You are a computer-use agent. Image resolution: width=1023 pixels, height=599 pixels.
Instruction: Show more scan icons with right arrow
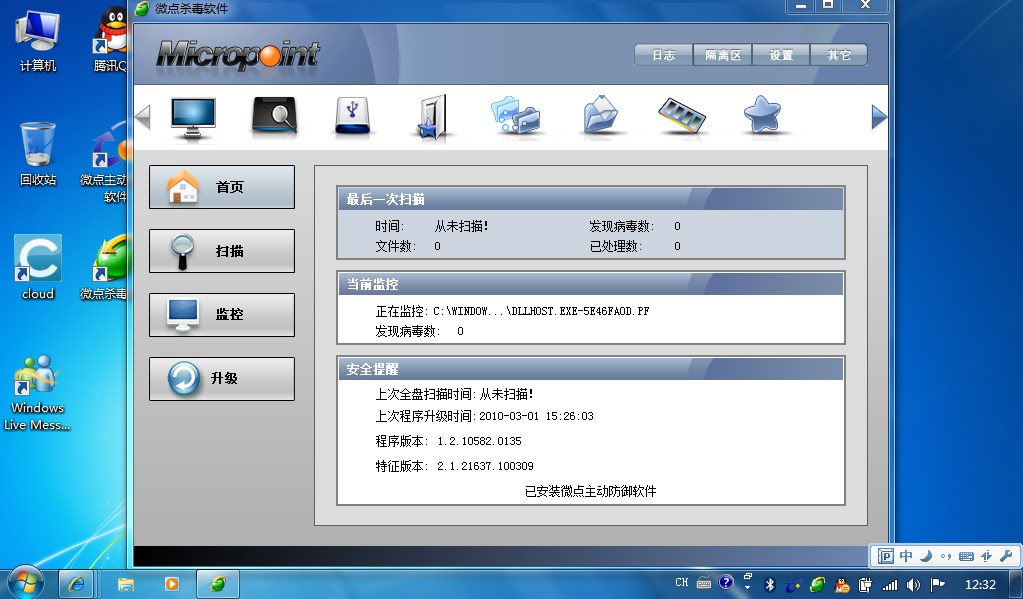(x=879, y=117)
